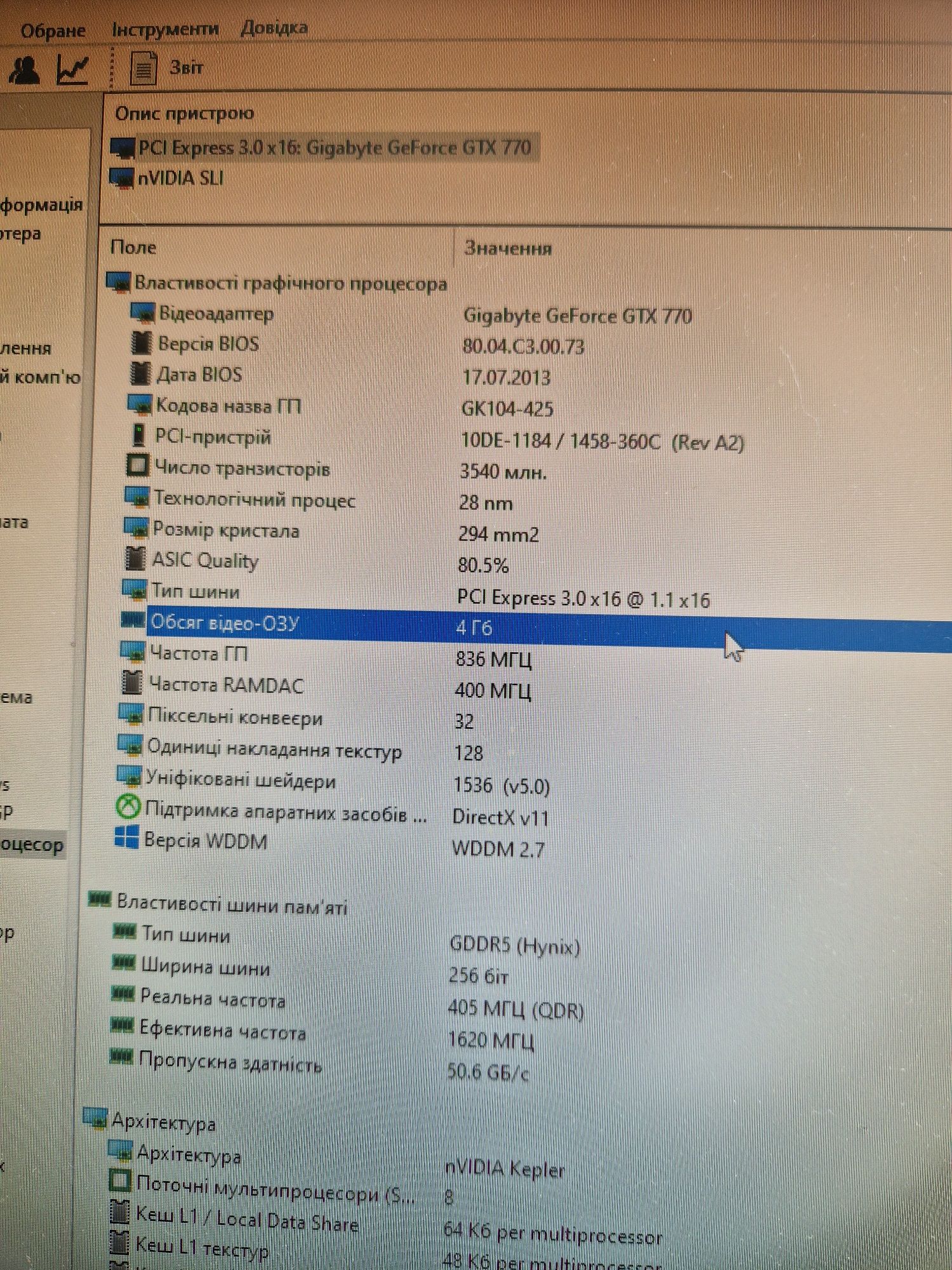
Task: Click the Реальна частота memory icon
Action: [122, 993]
